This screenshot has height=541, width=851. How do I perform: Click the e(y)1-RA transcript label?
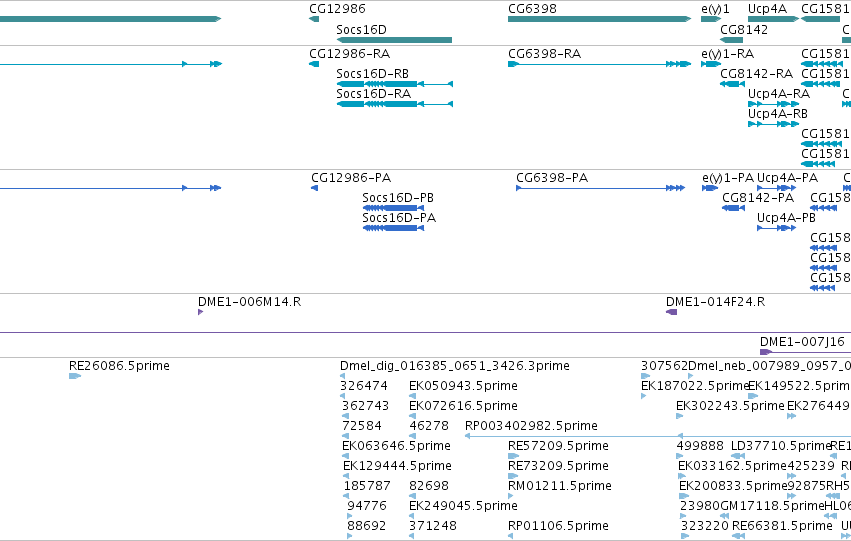pyautogui.click(x=727, y=54)
